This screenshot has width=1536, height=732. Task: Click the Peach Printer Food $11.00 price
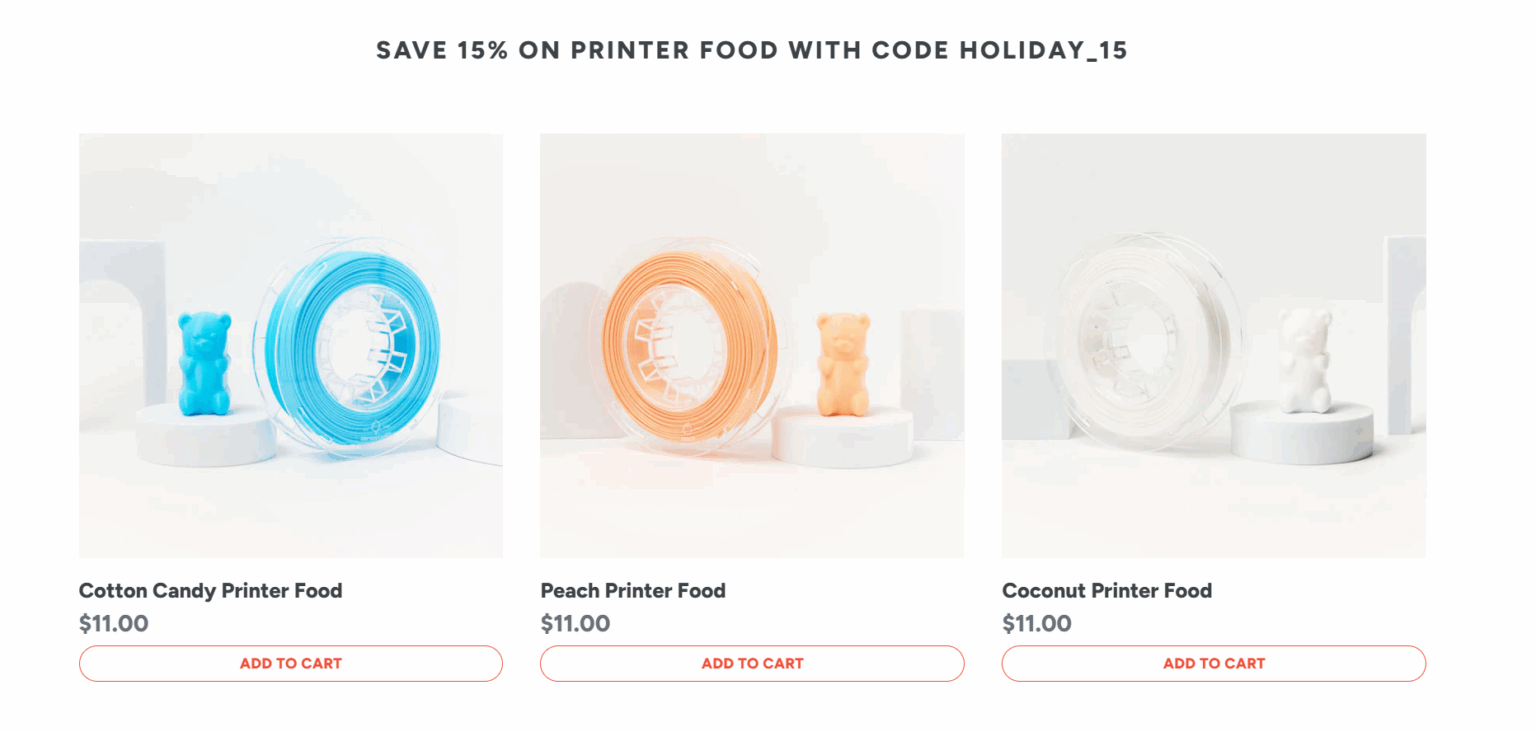575,624
